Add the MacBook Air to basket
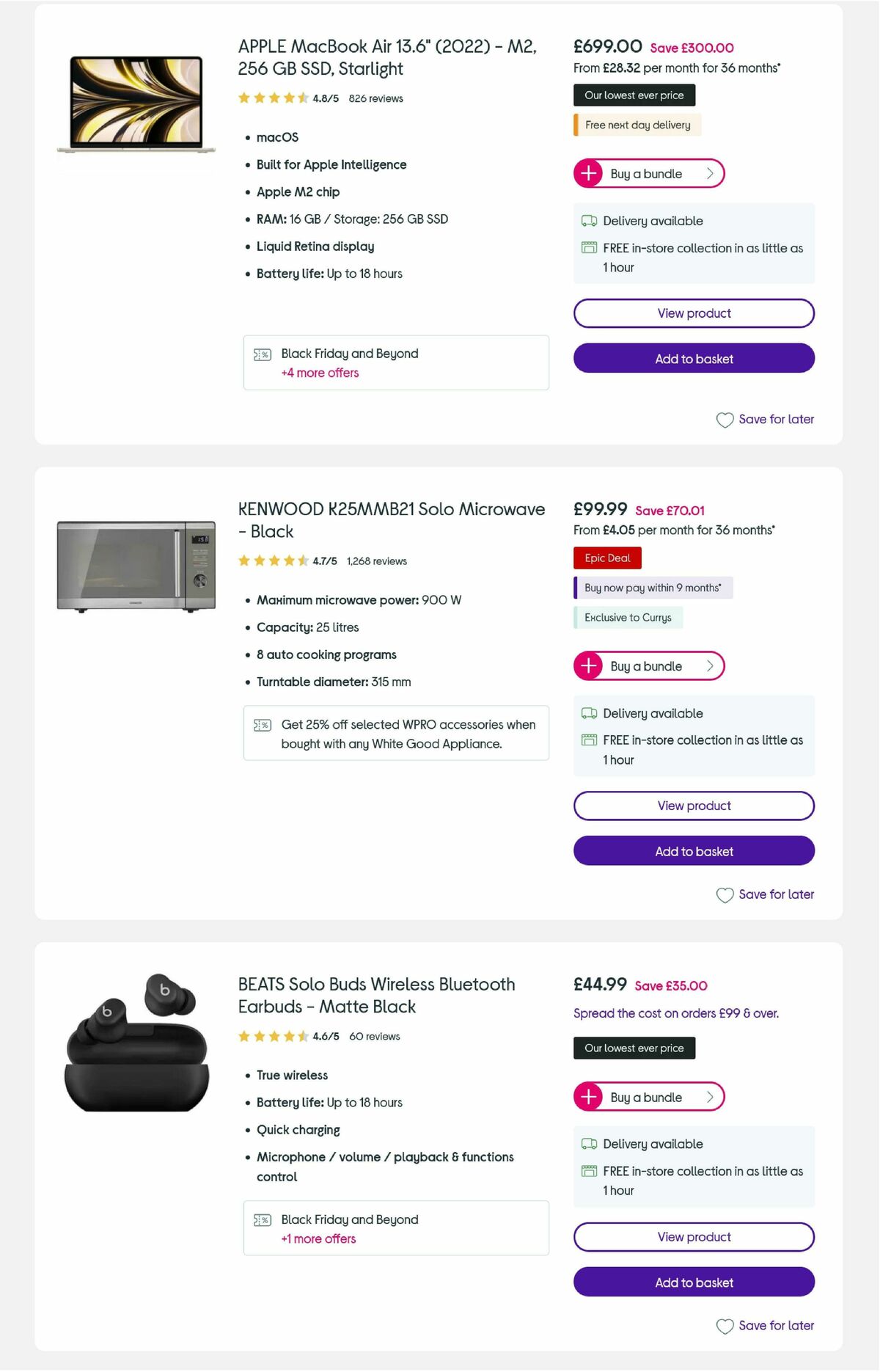 click(693, 359)
